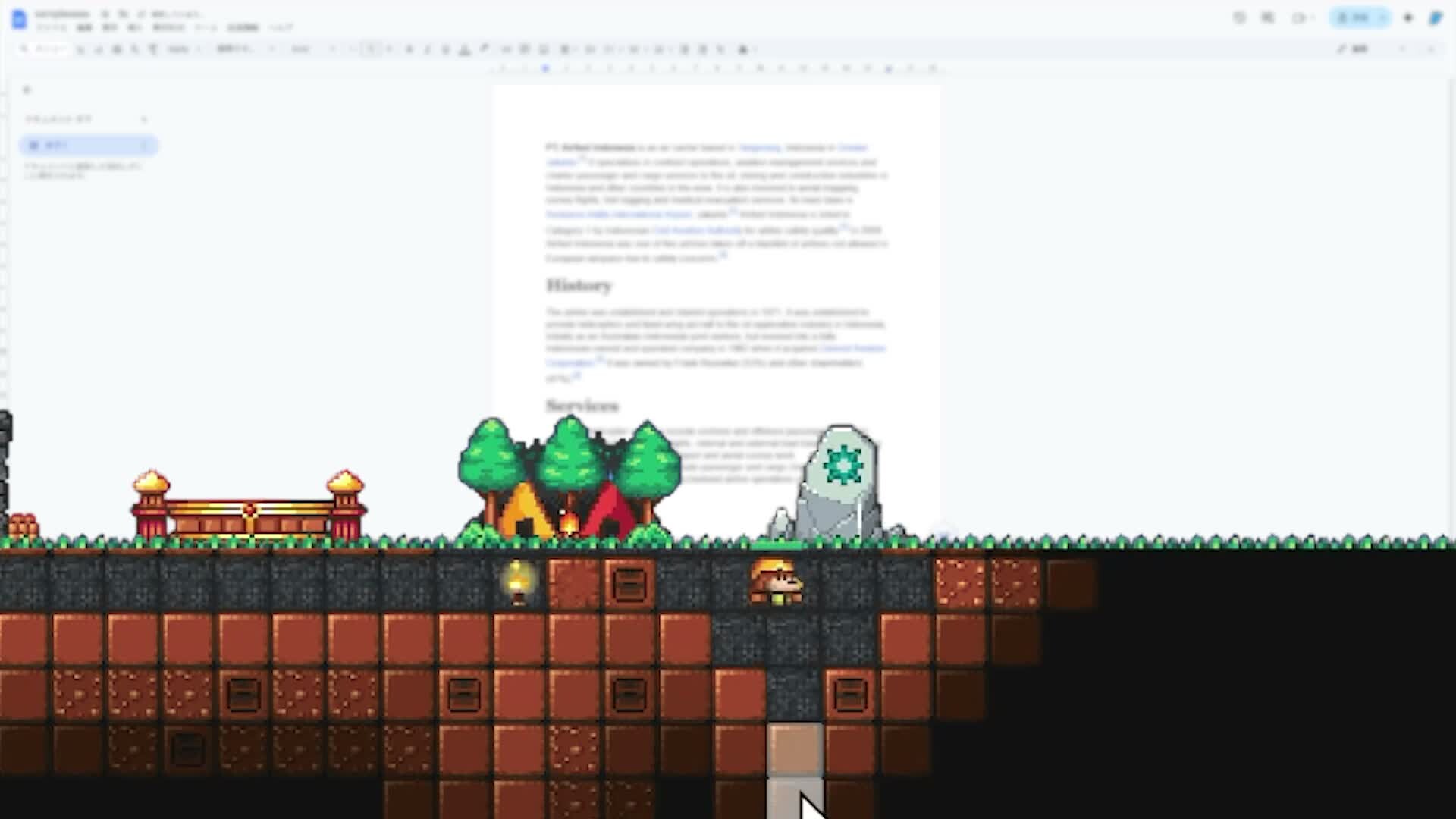1456x819 pixels.
Task: Click the font size input field
Action: [x=371, y=49]
